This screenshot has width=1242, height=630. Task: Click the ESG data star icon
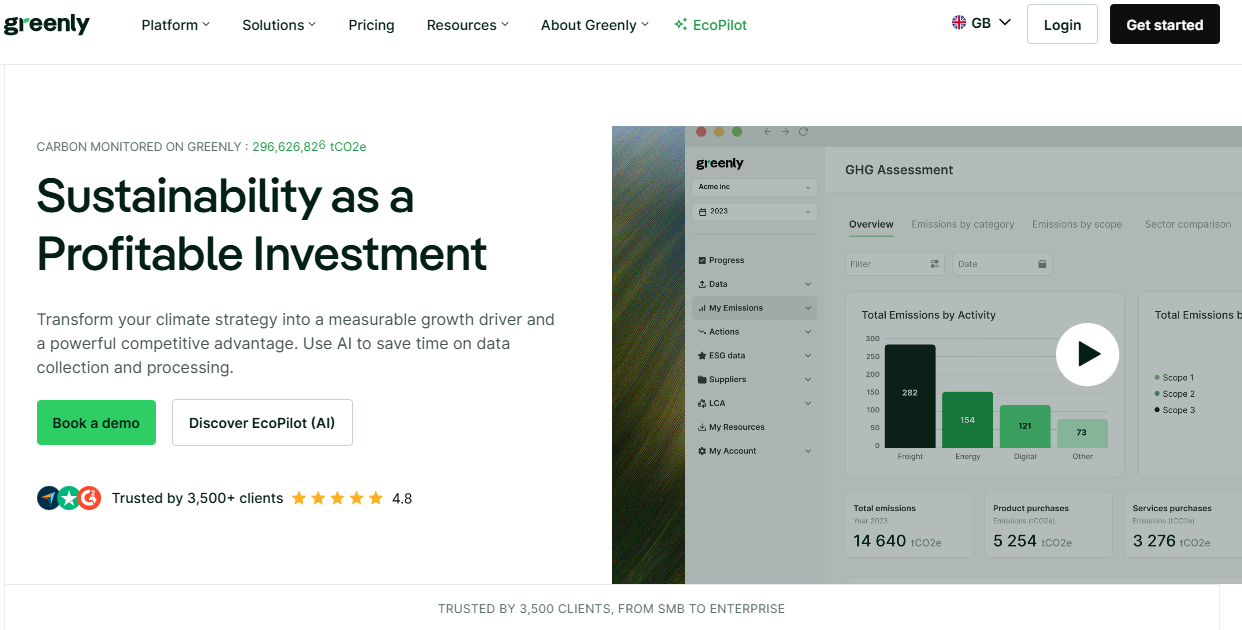click(x=702, y=355)
